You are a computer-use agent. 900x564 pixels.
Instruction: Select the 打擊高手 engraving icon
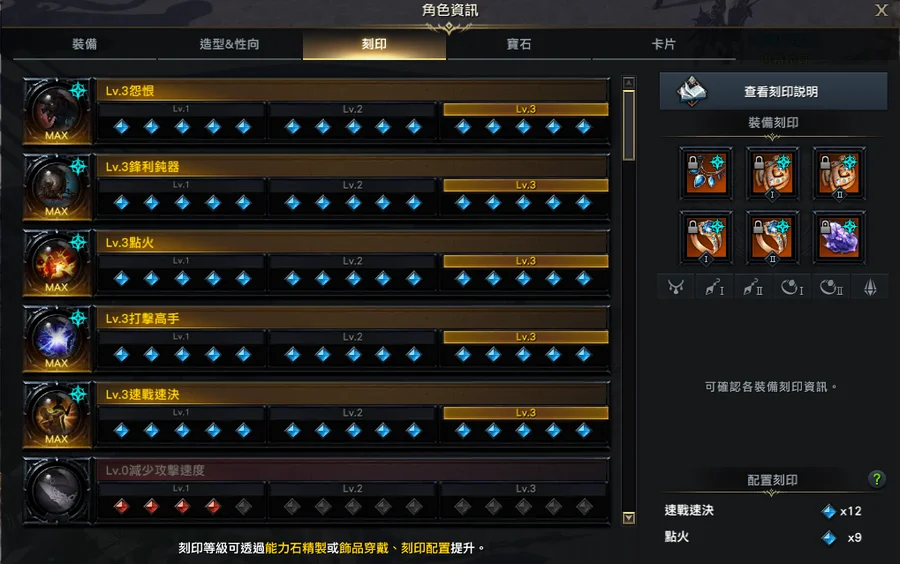click(57, 339)
